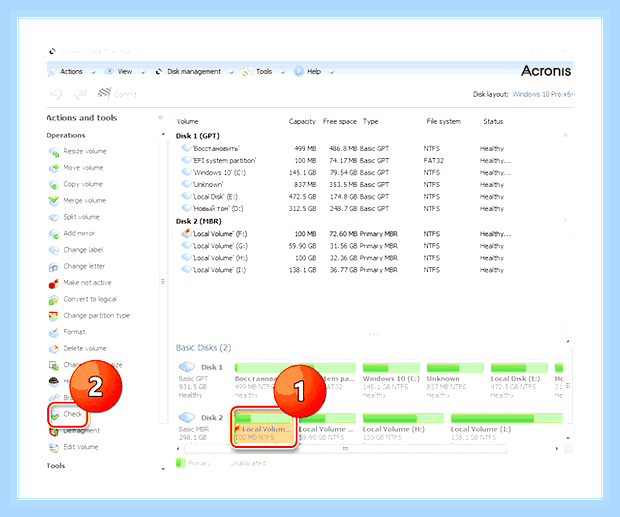Screen dimensions: 620x517
Task: Click the Split volume operation label
Action: tap(81, 217)
